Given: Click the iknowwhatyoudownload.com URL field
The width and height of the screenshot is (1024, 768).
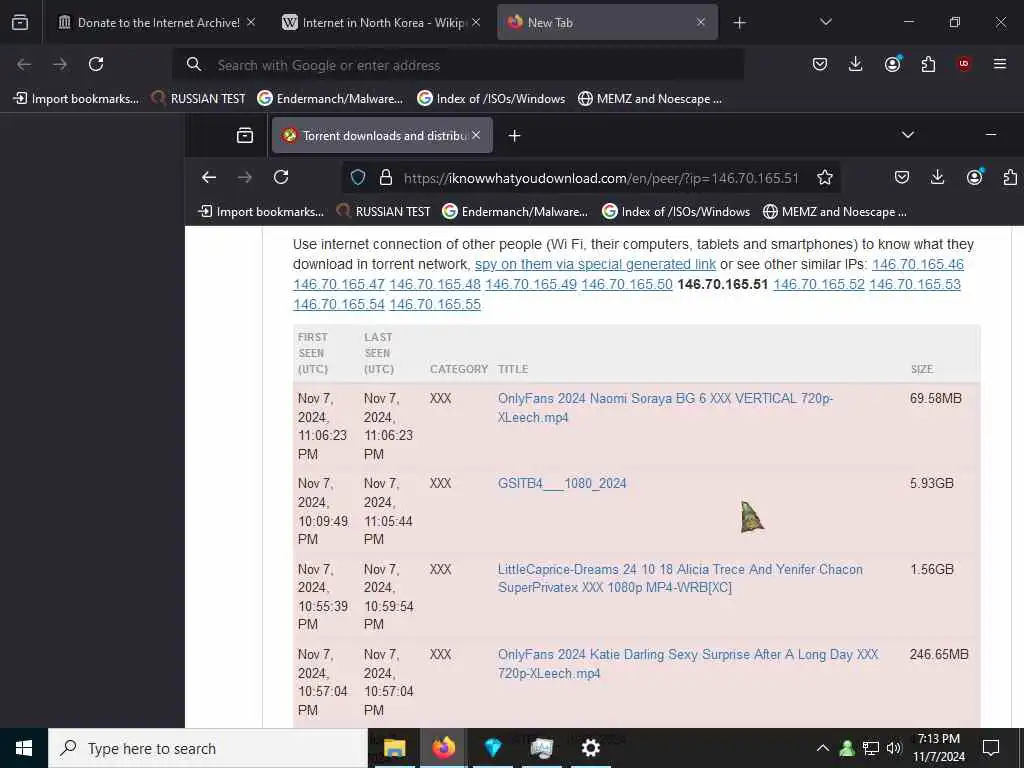Looking at the screenshot, I should [x=601, y=178].
